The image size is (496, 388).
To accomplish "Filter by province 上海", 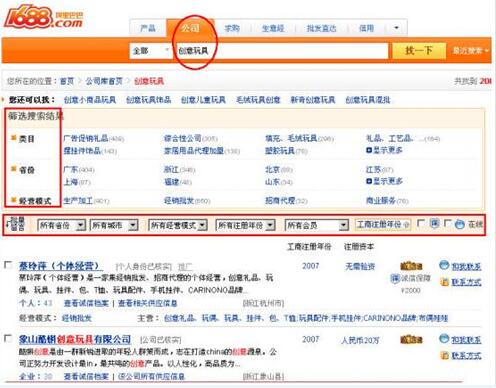I will click(x=71, y=182).
